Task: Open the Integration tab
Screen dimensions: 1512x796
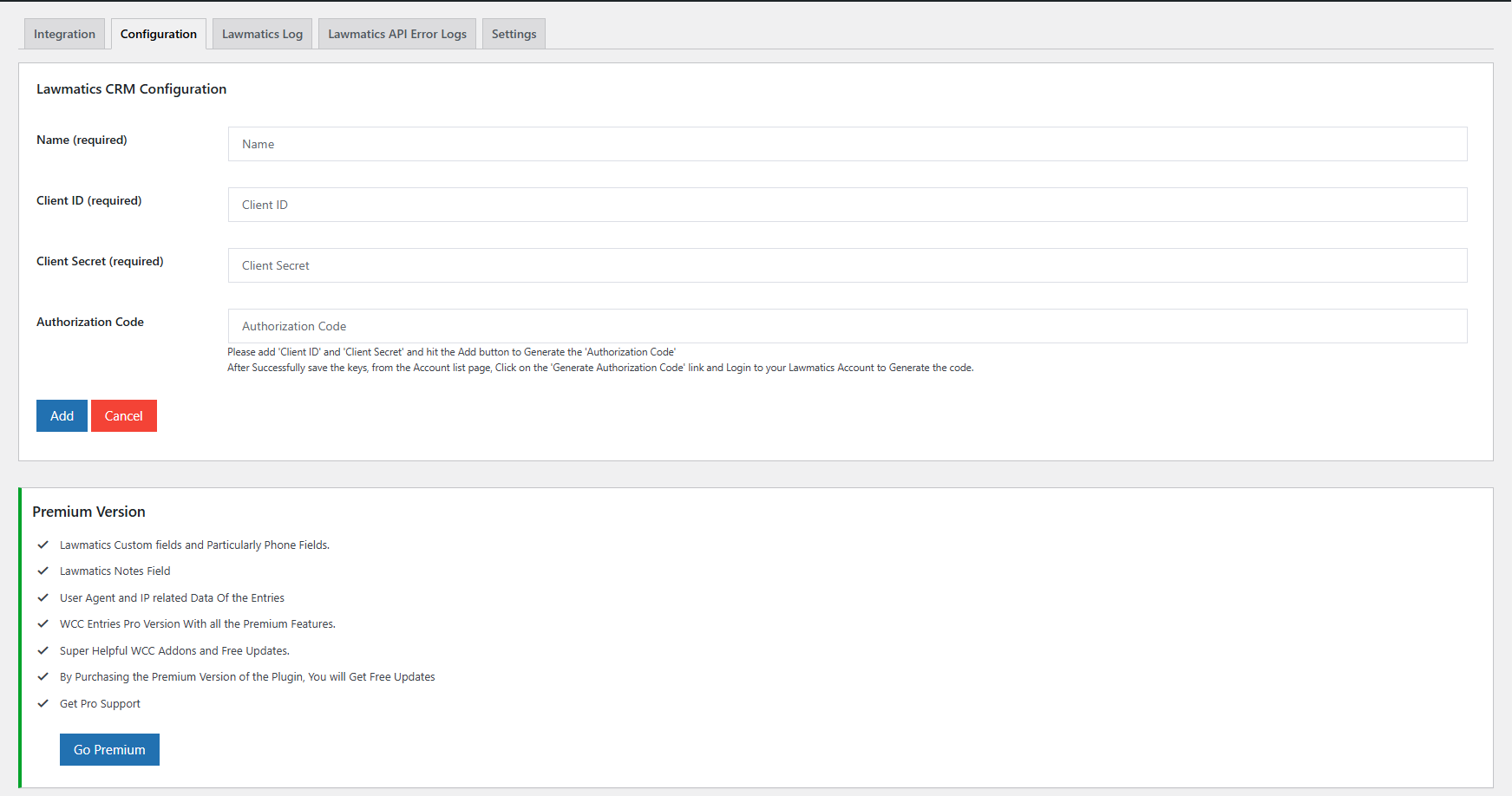Action: point(64,34)
